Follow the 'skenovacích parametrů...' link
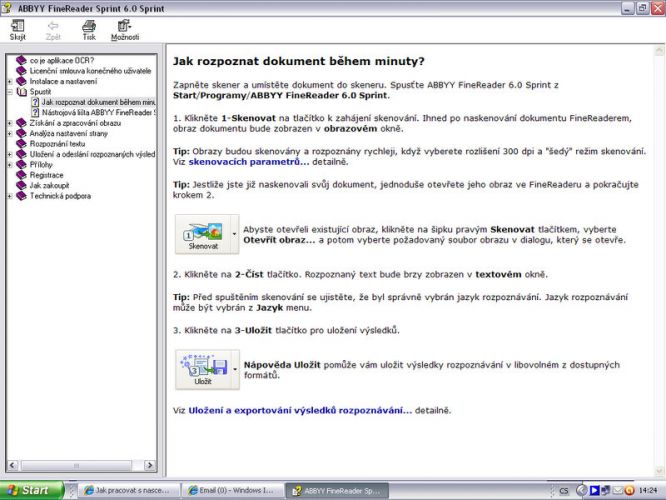The height and width of the screenshot is (500, 666). point(249,162)
